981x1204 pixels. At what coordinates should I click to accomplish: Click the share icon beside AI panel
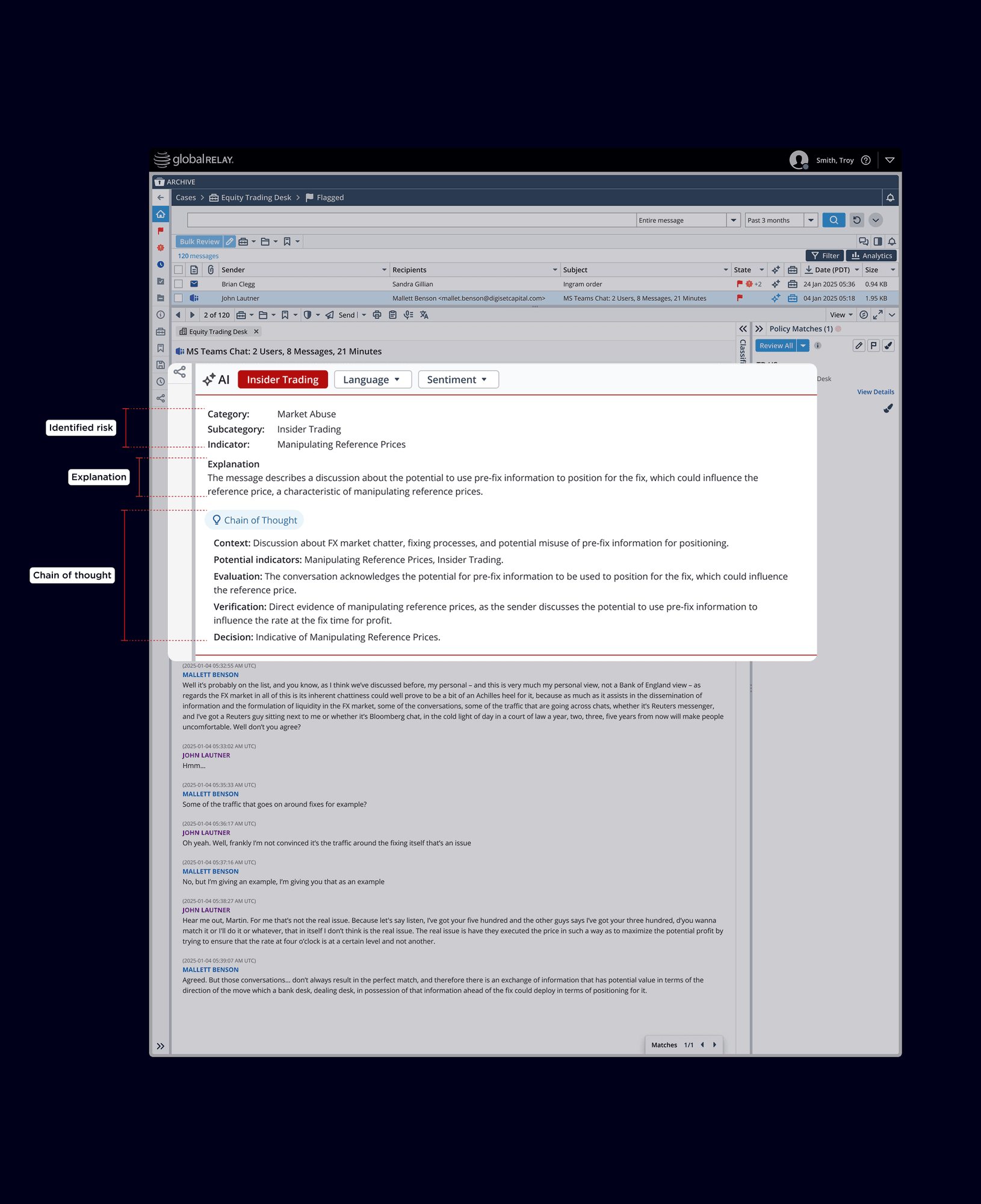[x=179, y=372]
